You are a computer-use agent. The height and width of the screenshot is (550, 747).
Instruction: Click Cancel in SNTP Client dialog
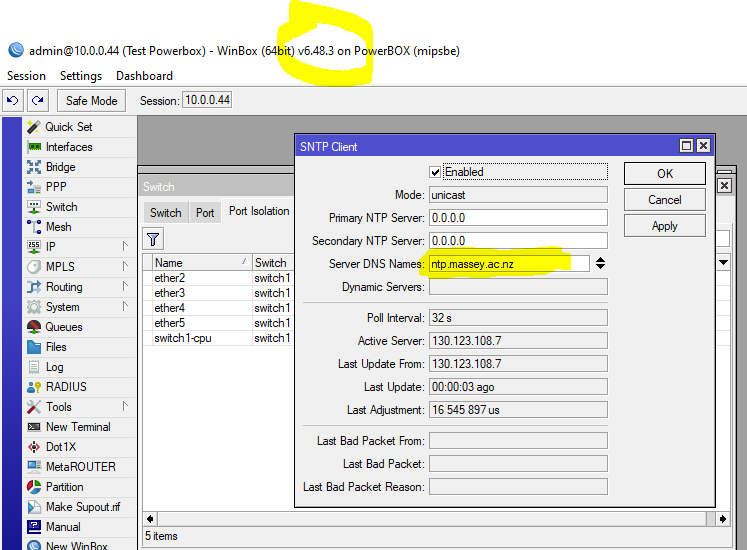tap(665, 200)
